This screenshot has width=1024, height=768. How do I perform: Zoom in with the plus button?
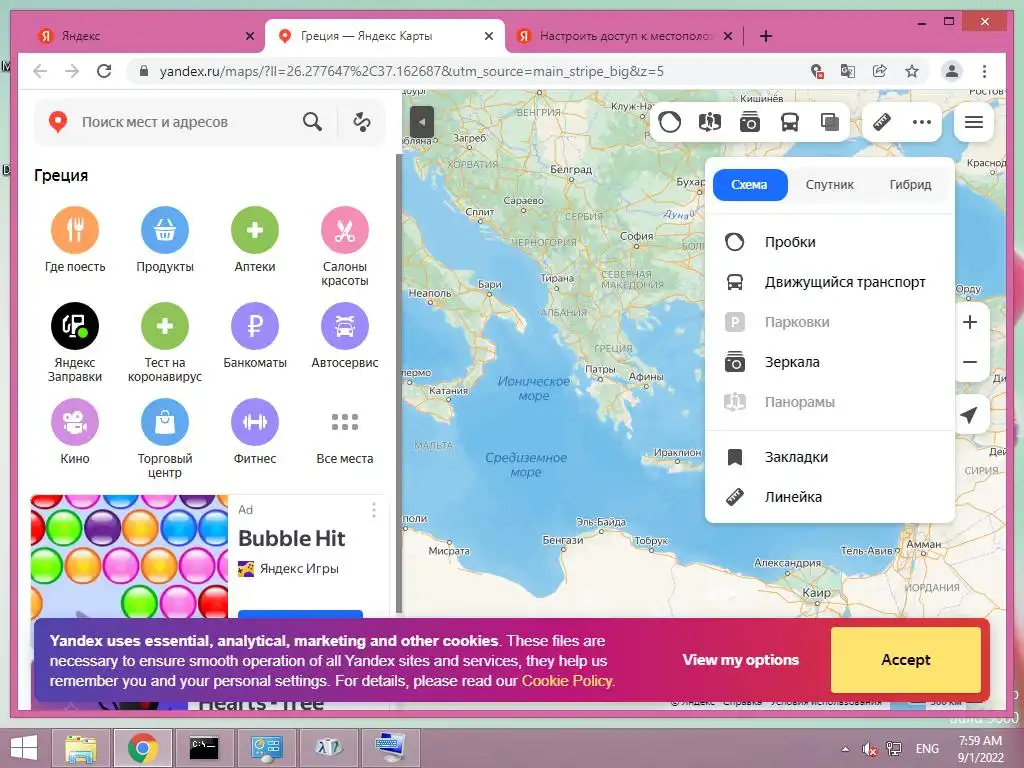click(970, 322)
